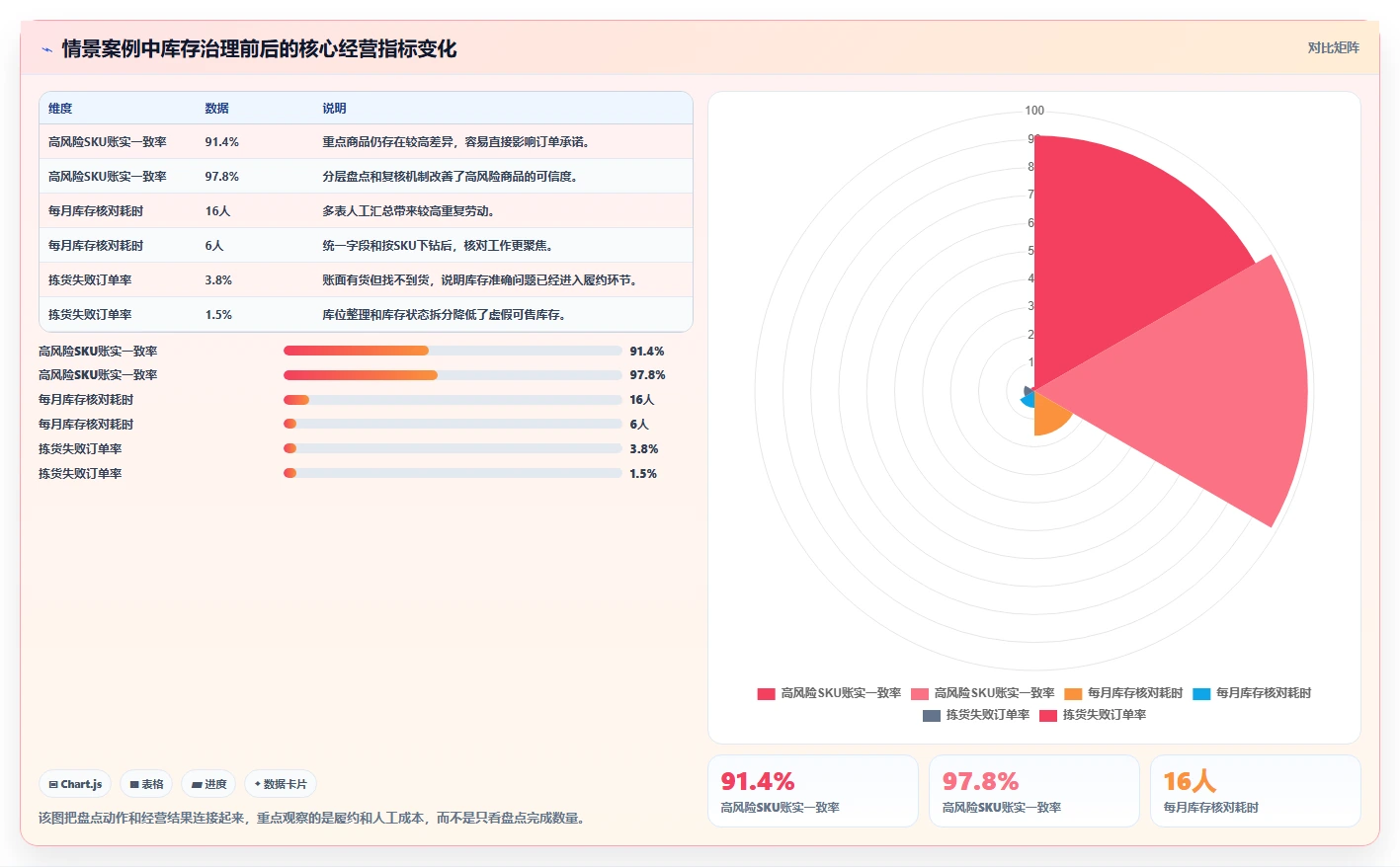1400x867 pixels.
Task: Click the 对比矩阵 tag in the header
Action: (1333, 47)
